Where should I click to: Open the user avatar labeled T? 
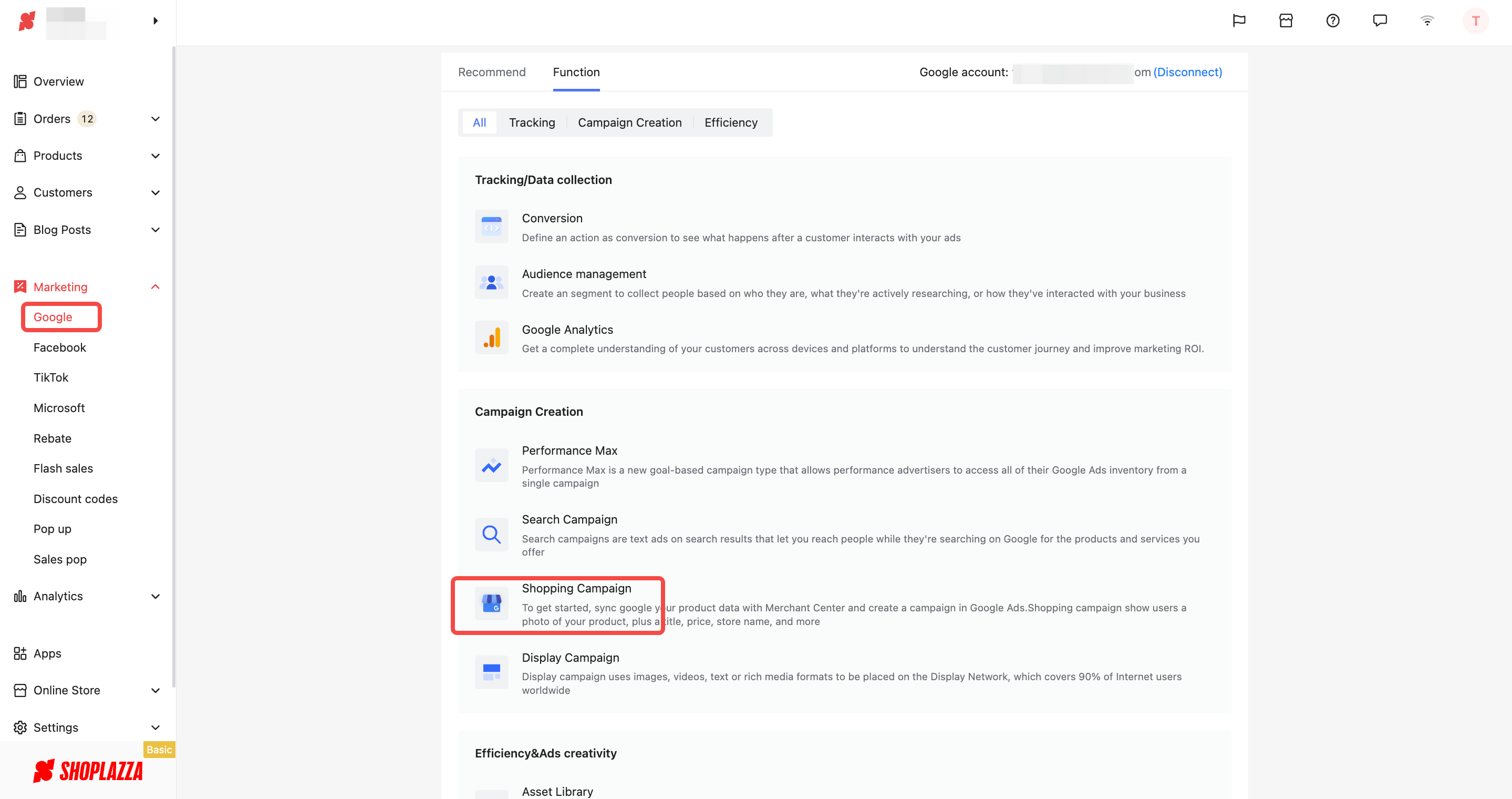click(x=1476, y=21)
